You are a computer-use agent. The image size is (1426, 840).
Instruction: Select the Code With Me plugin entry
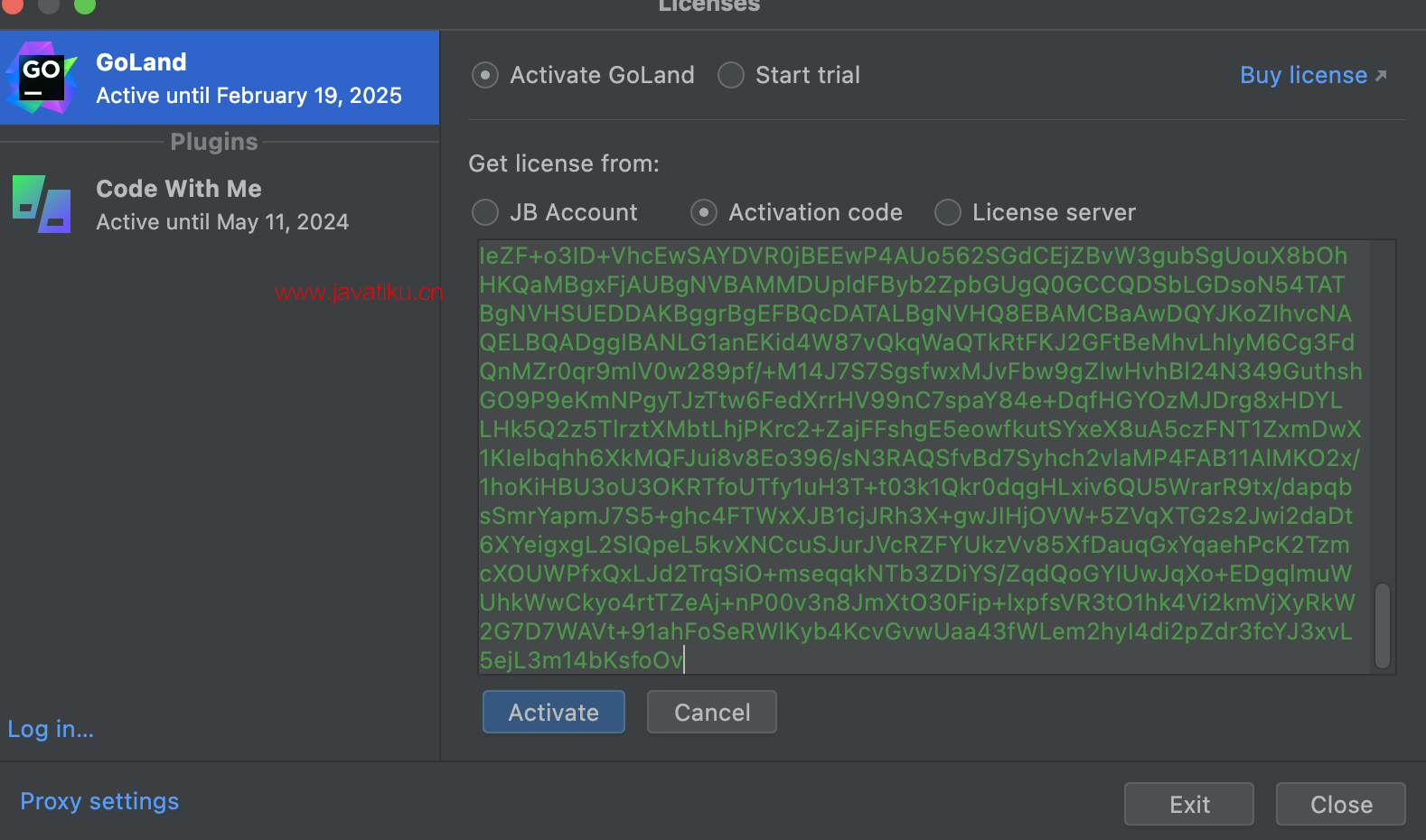coord(220,204)
